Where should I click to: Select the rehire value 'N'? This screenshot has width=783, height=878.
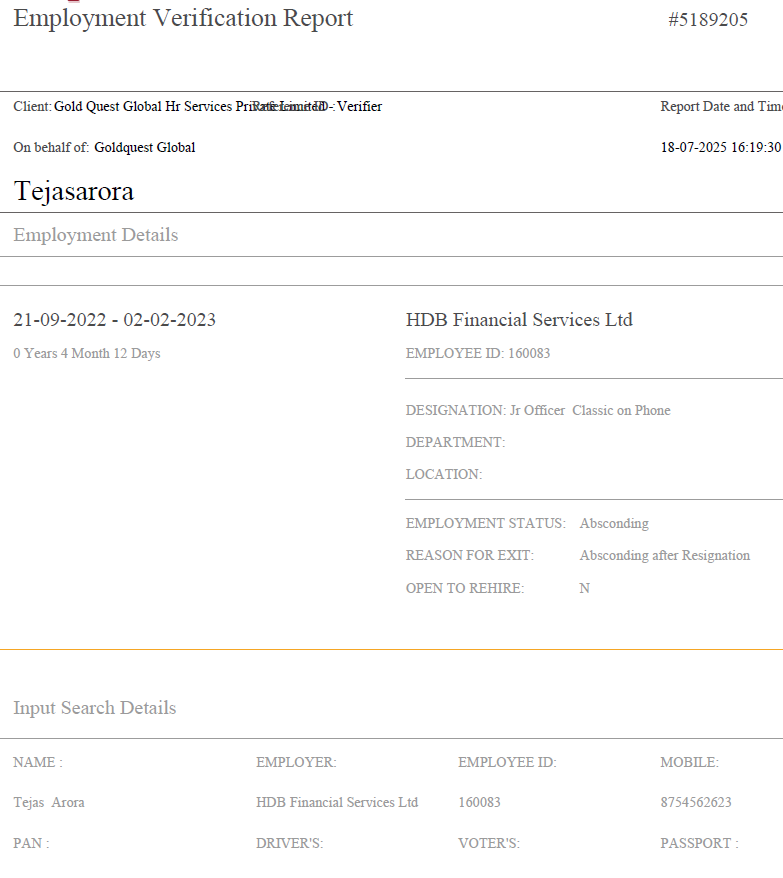[585, 589]
